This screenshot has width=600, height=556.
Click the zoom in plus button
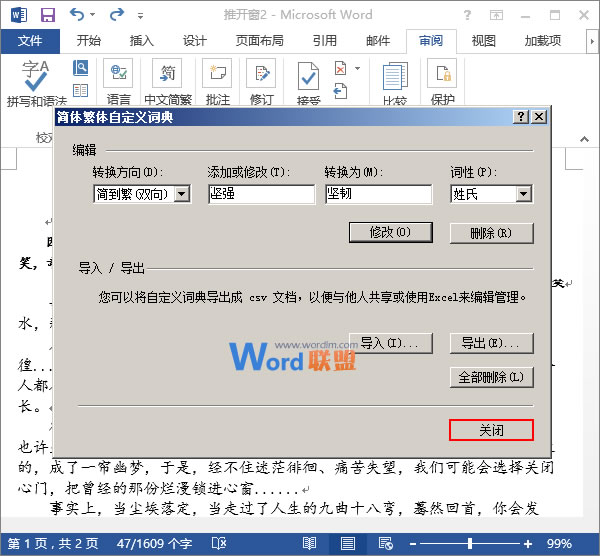(528, 544)
